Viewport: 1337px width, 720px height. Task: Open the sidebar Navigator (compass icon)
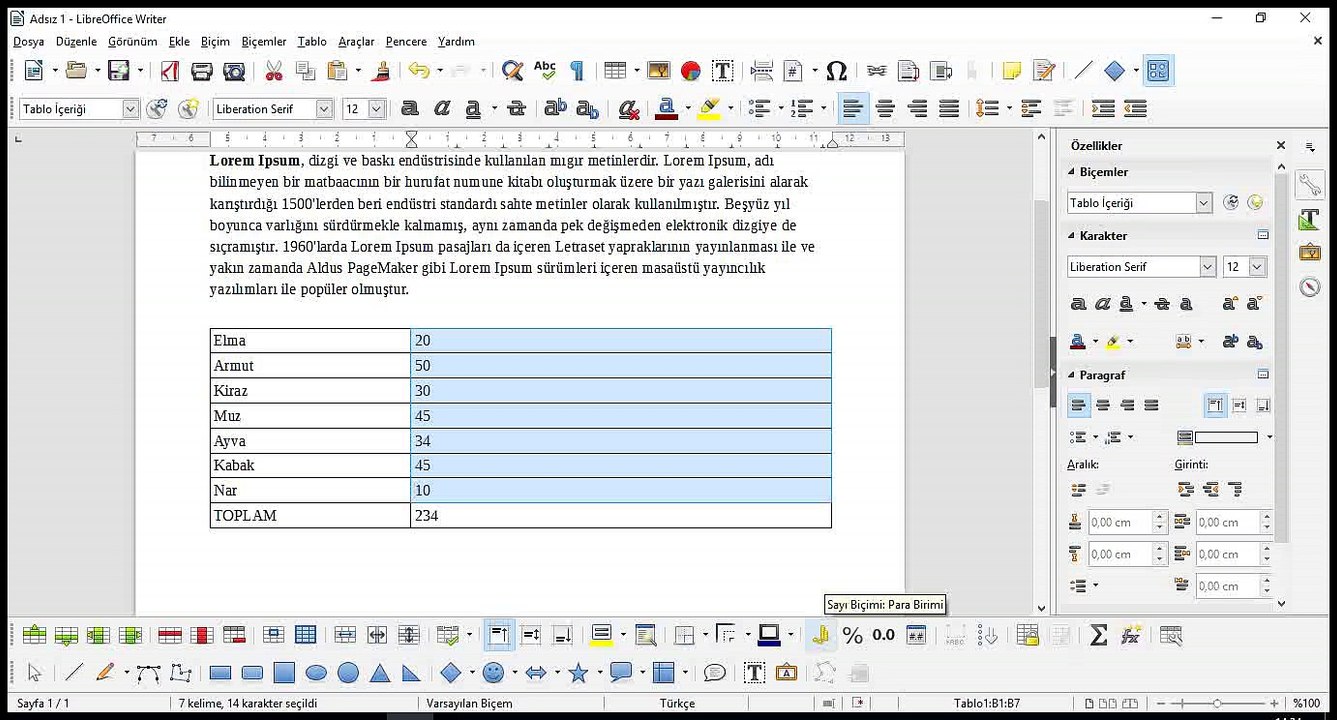(x=1310, y=287)
